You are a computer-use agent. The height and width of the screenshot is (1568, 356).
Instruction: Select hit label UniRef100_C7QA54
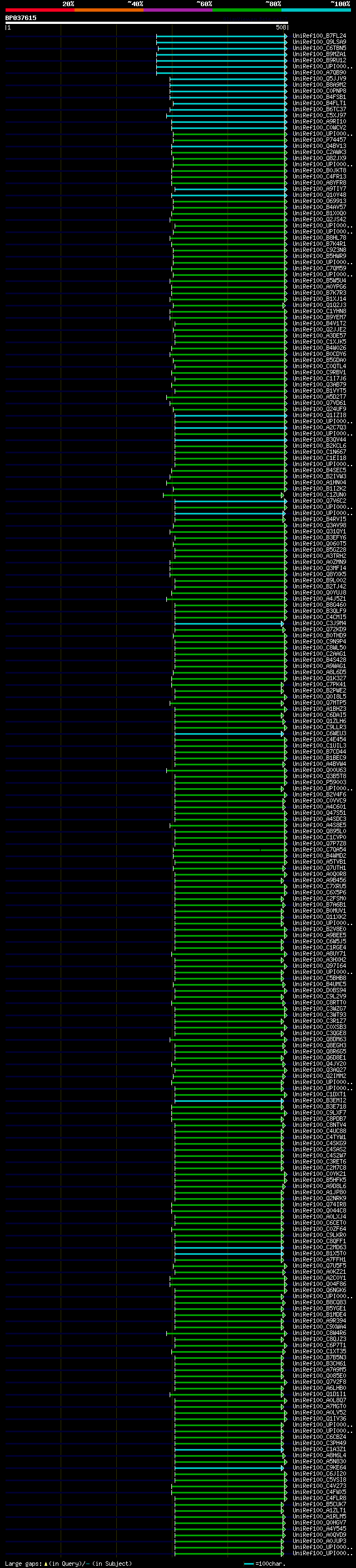click(319, 850)
